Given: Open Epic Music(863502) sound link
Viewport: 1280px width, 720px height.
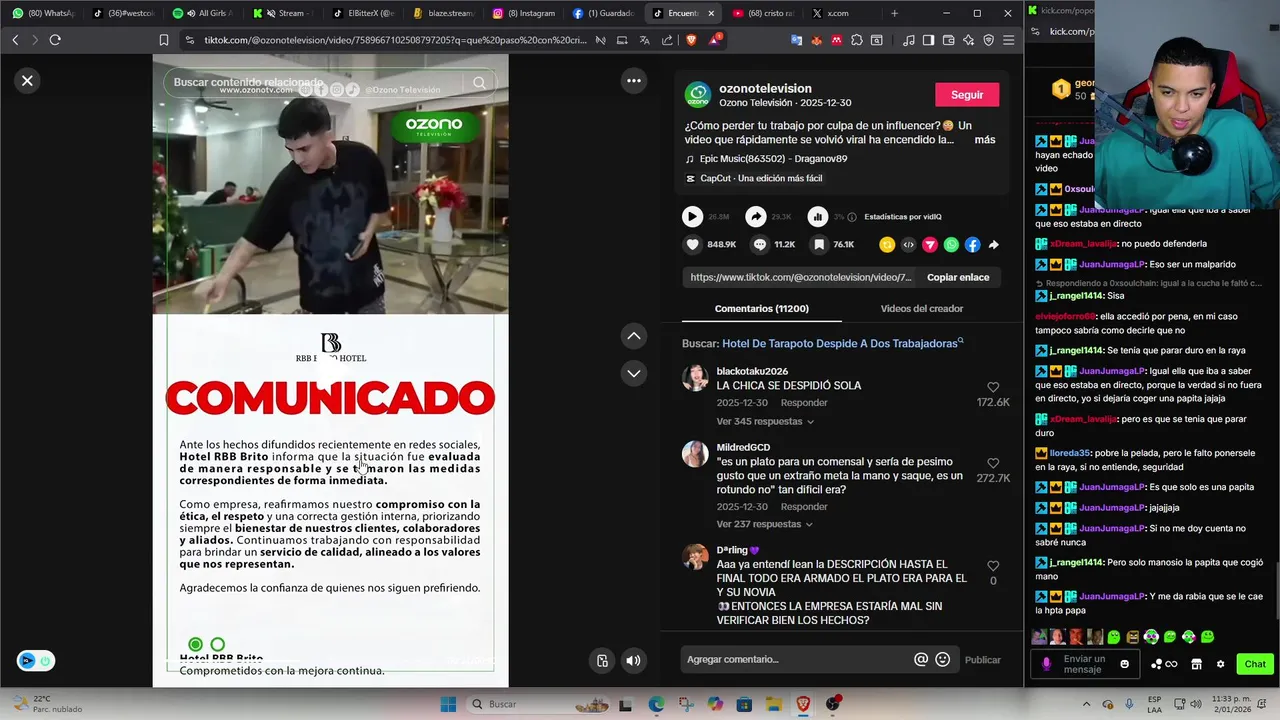Looking at the screenshot, I should (x=773, y=159).
